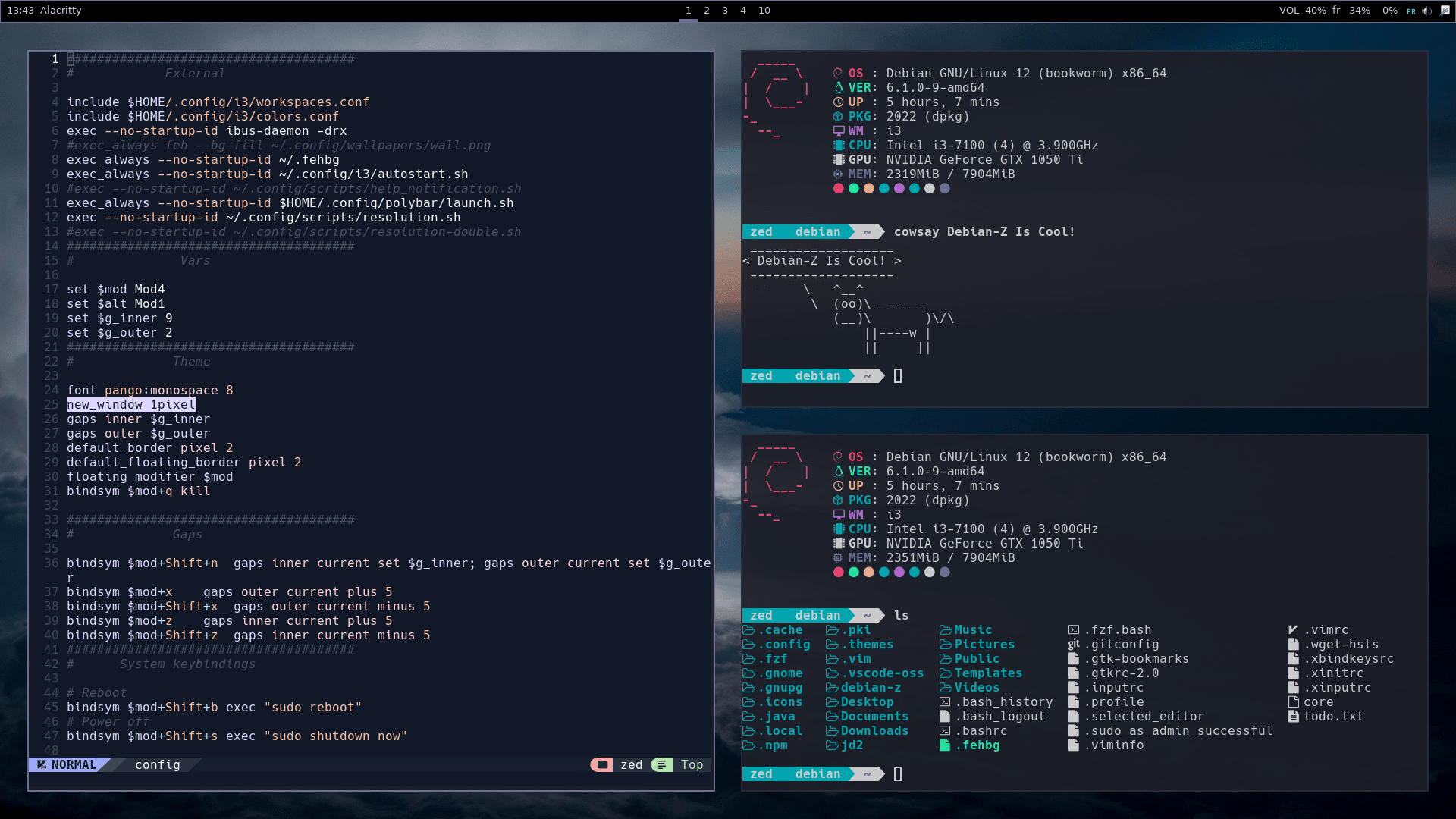The height and width of the screenshot is (819, 1456).
Task: Mute audio via the speaker icon
Action: click(x=1426, y=11)
